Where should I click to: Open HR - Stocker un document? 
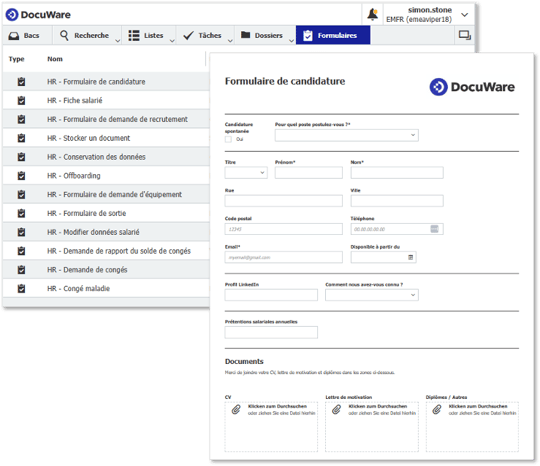click(x=89, y=138)
